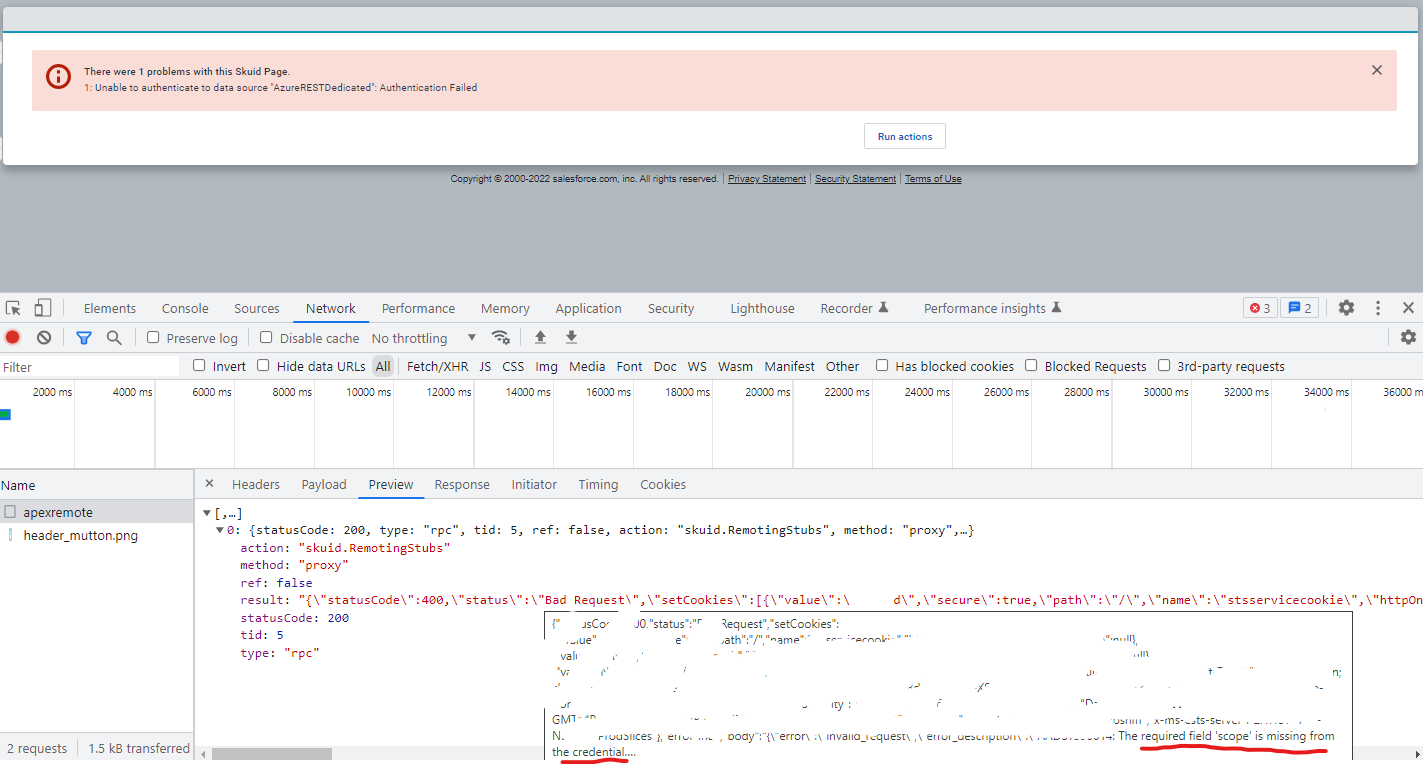This screenshot has height=764, width=1423.
Task: Toggle the network filter funnel icon
Action: [x=84, y=338]
